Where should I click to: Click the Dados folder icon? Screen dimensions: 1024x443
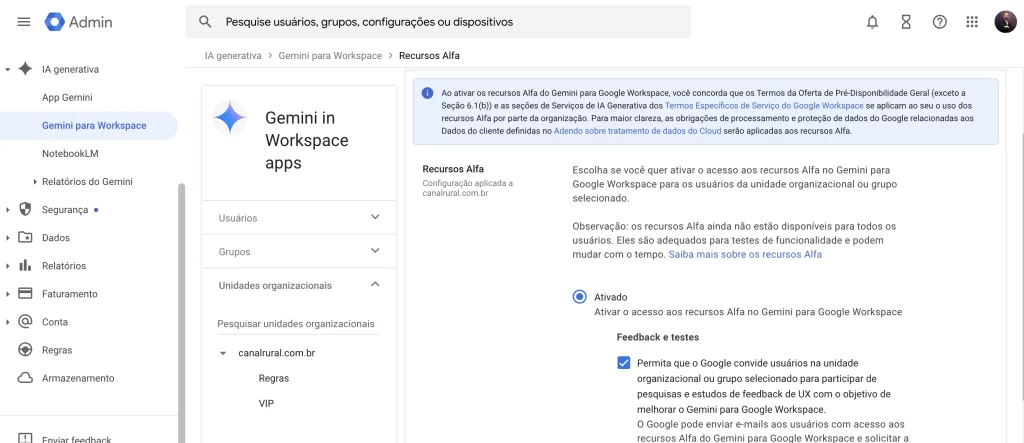tap(25, 237)
